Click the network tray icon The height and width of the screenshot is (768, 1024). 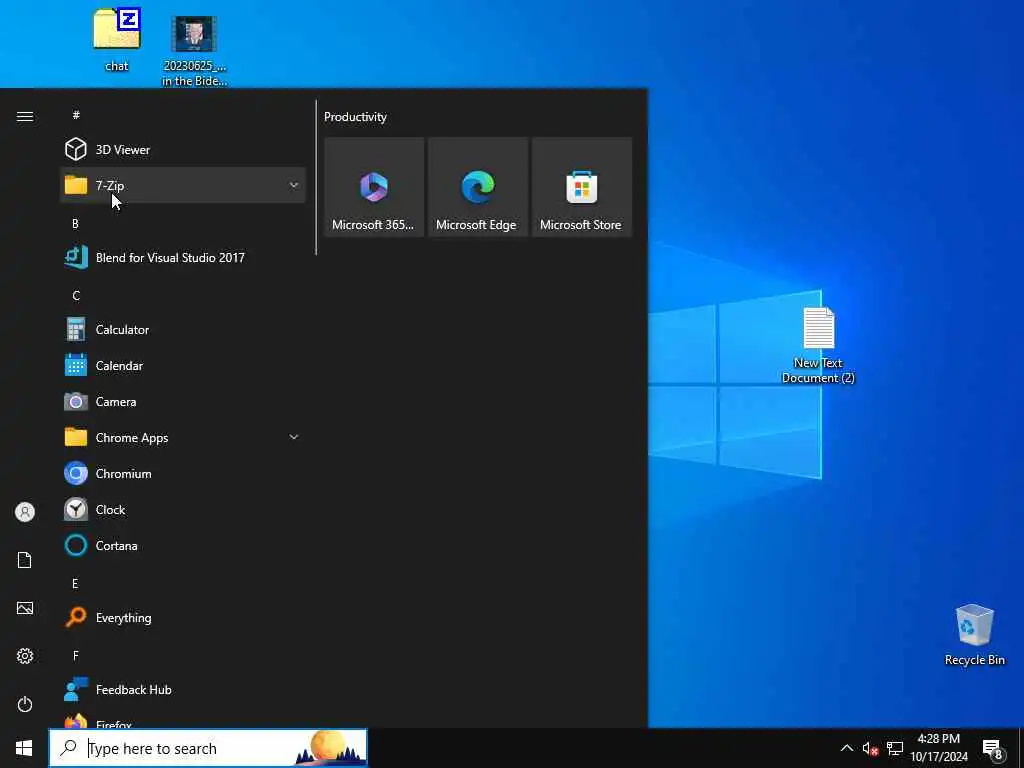click(895, 748)
